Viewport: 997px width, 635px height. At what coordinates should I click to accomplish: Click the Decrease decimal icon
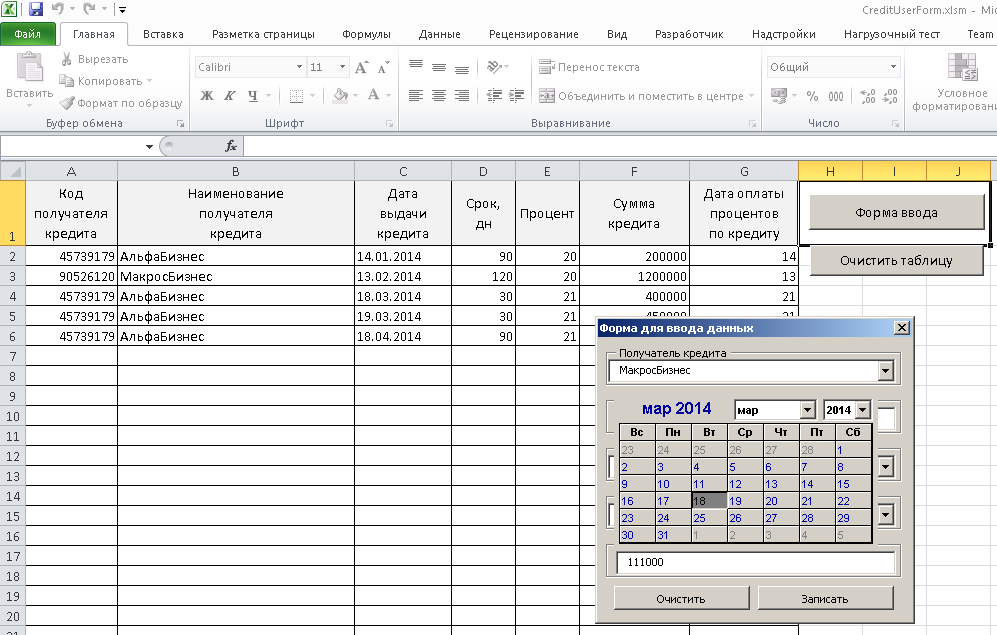890,96
